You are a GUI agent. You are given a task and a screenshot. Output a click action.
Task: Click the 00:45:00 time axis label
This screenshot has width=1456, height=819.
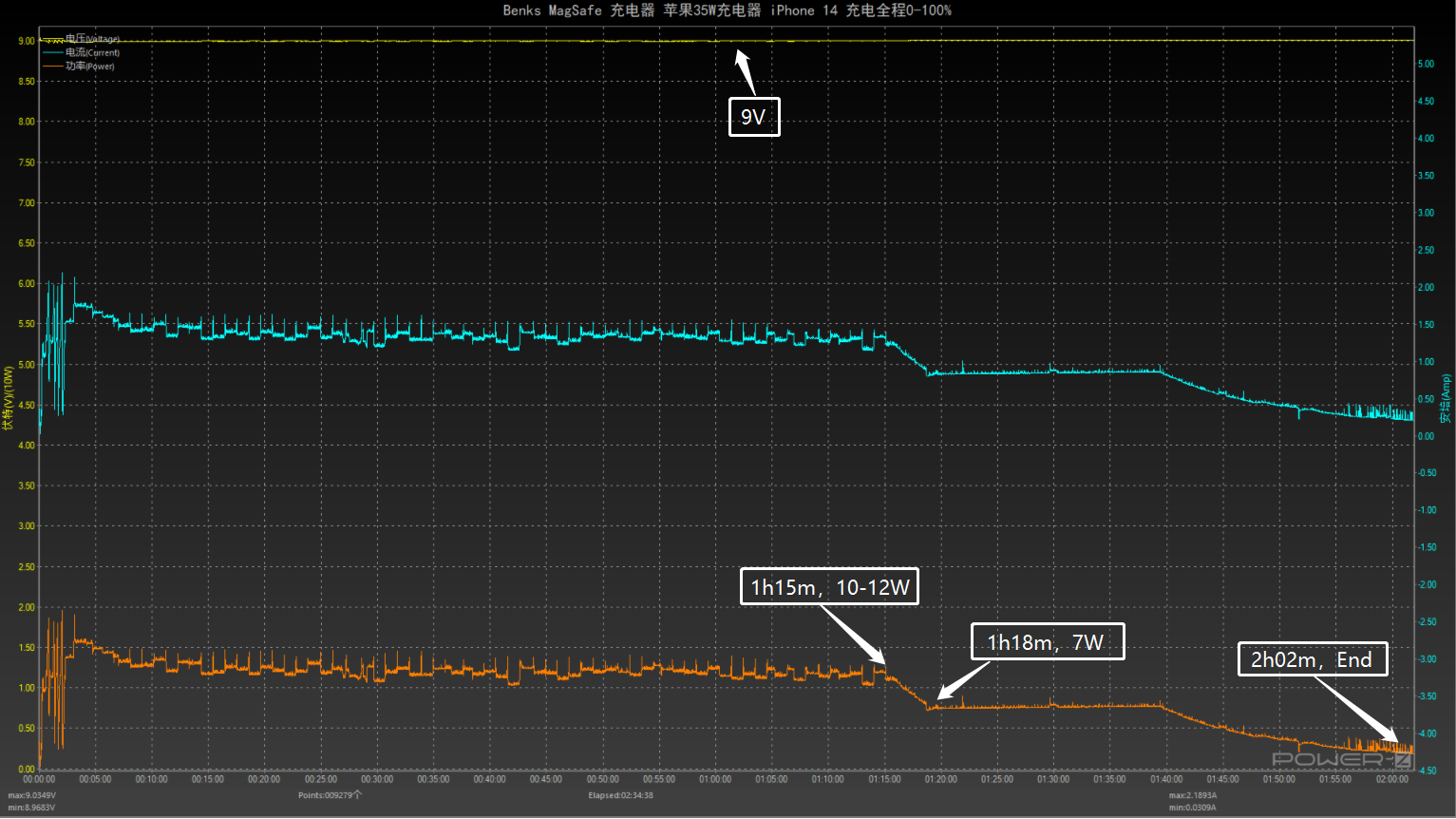[x=546, y=779]
